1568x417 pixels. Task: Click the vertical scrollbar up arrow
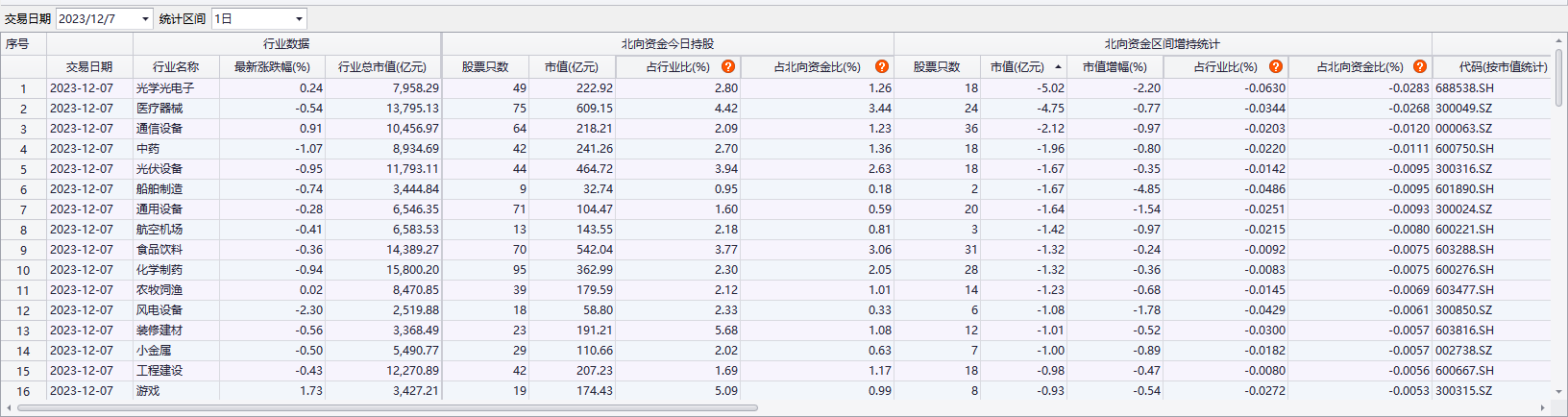click(1559, 40)
